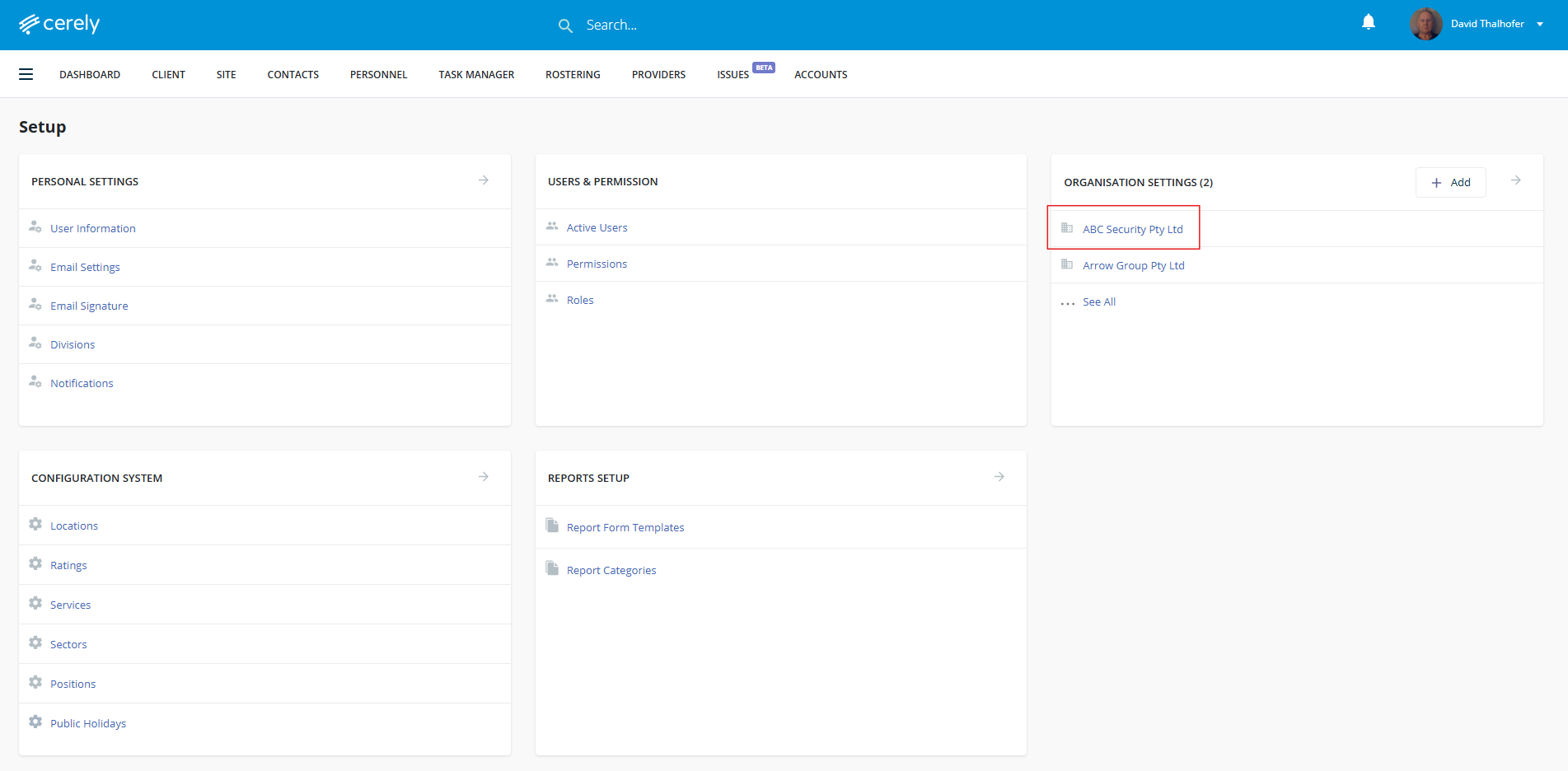The image size is (1568, 771).
Task: Open the Task Manager menu item
Action: (476, 75)
